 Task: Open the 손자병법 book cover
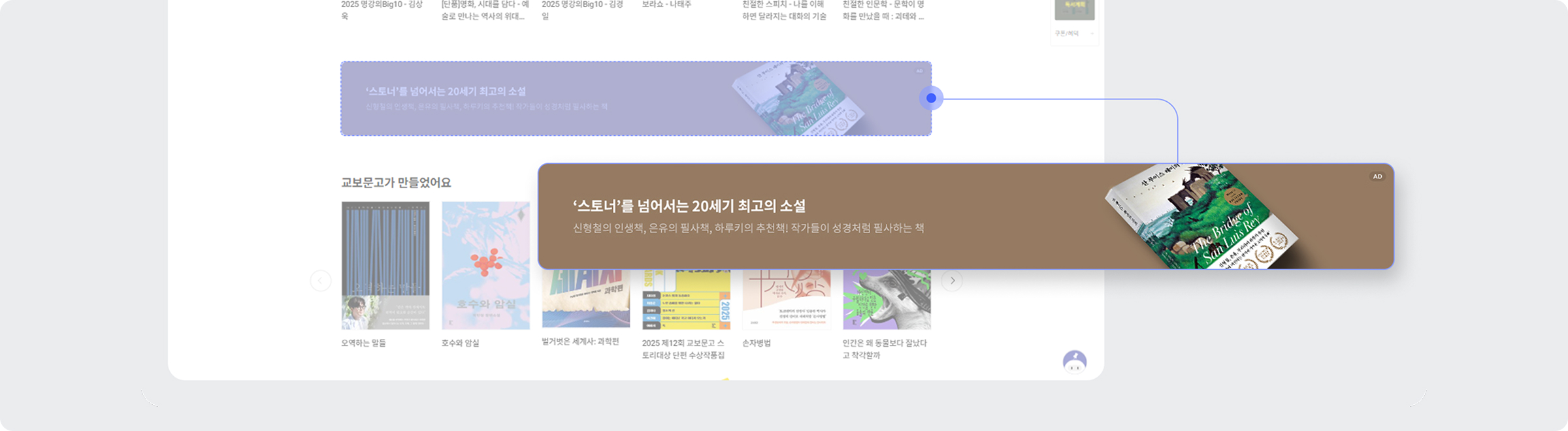coord(787,299)
